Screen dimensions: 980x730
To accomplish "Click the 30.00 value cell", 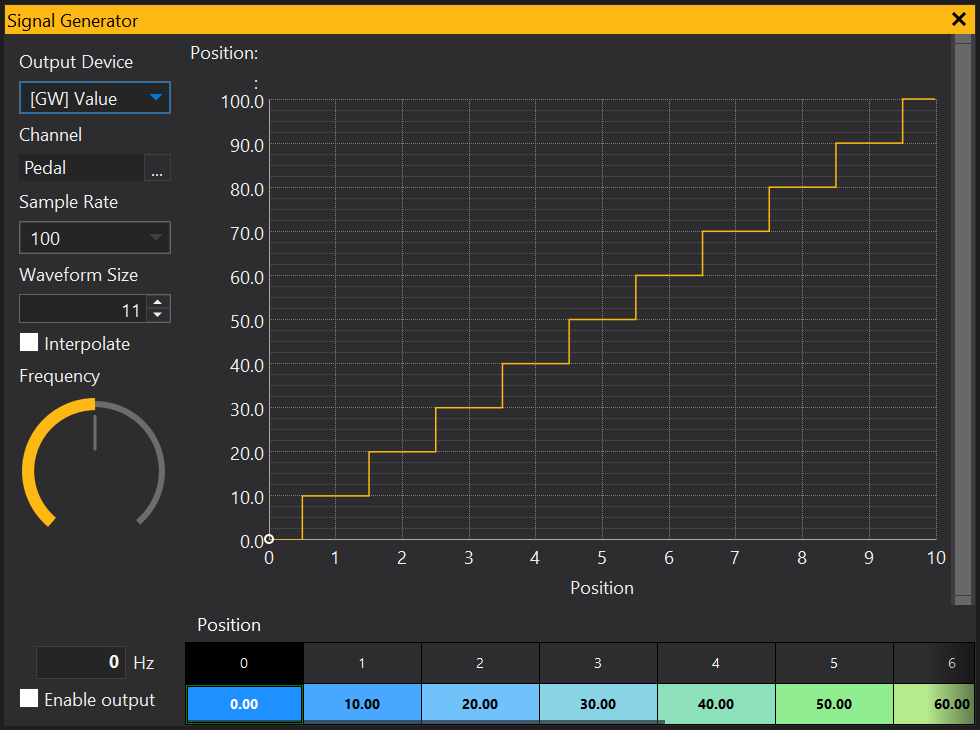I will click(598, 704).
